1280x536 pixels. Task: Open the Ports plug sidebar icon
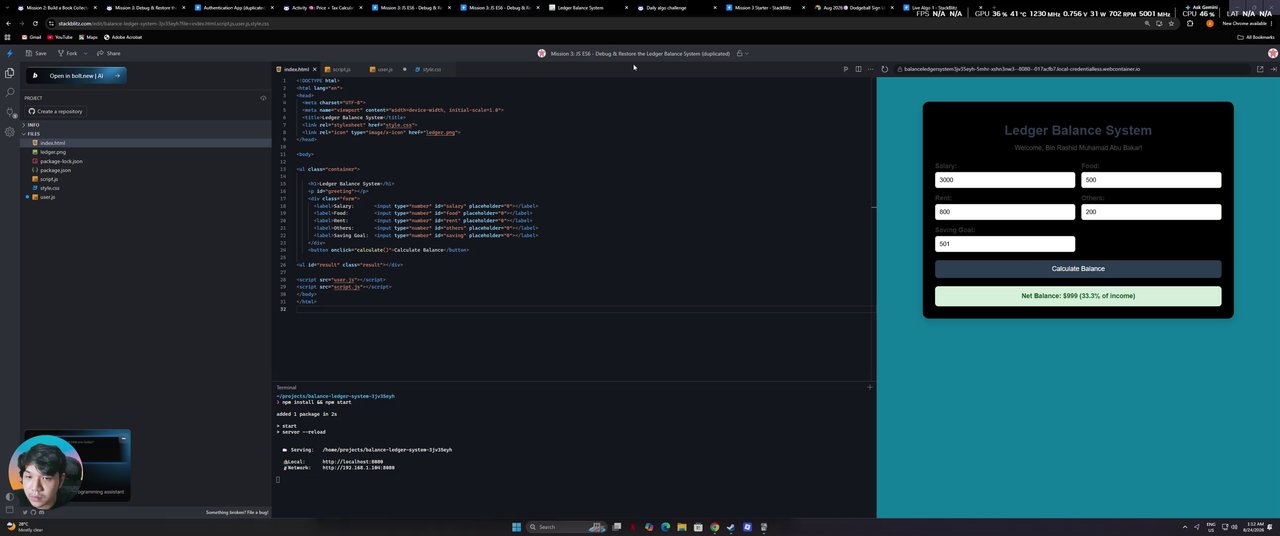point(9,112)
